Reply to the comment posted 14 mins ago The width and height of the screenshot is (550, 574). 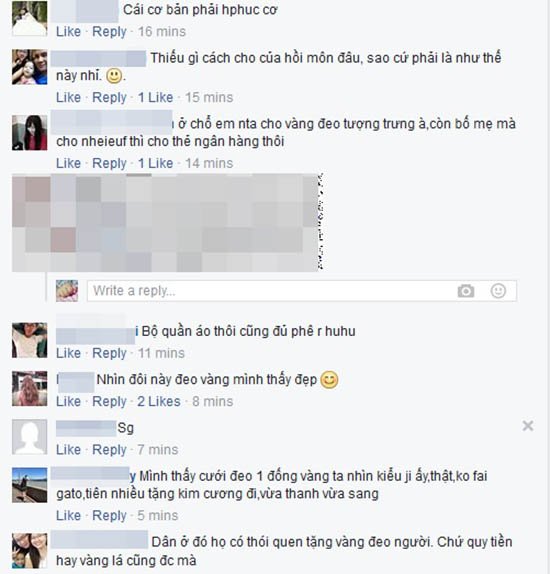coord(109,163)
